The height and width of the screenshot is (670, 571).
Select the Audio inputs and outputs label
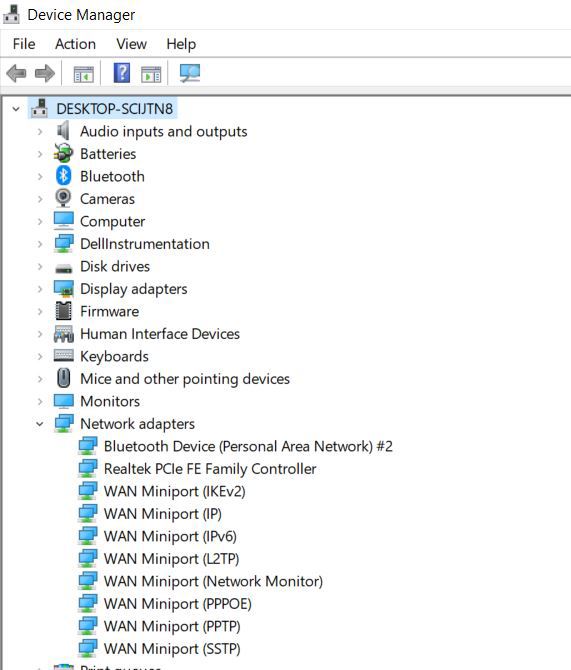(164, 131)
